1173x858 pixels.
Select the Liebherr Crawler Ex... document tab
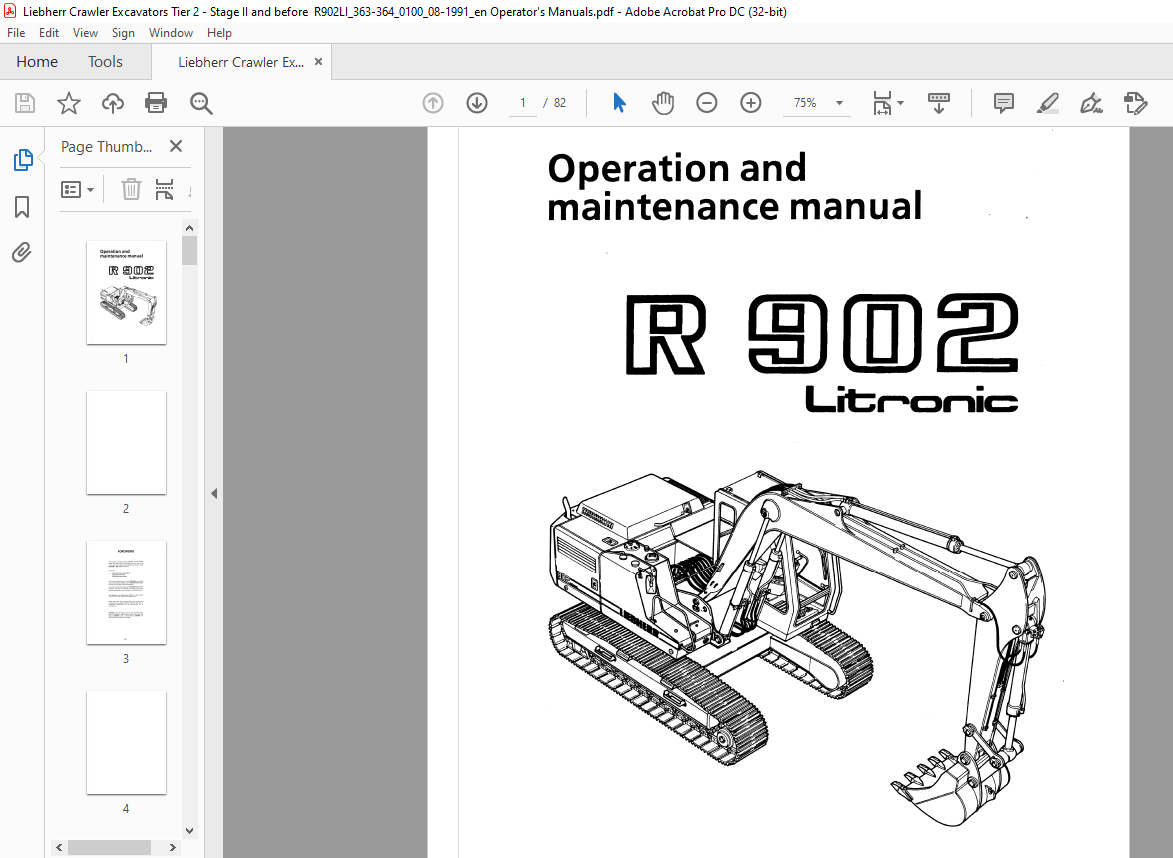[241, 62]
